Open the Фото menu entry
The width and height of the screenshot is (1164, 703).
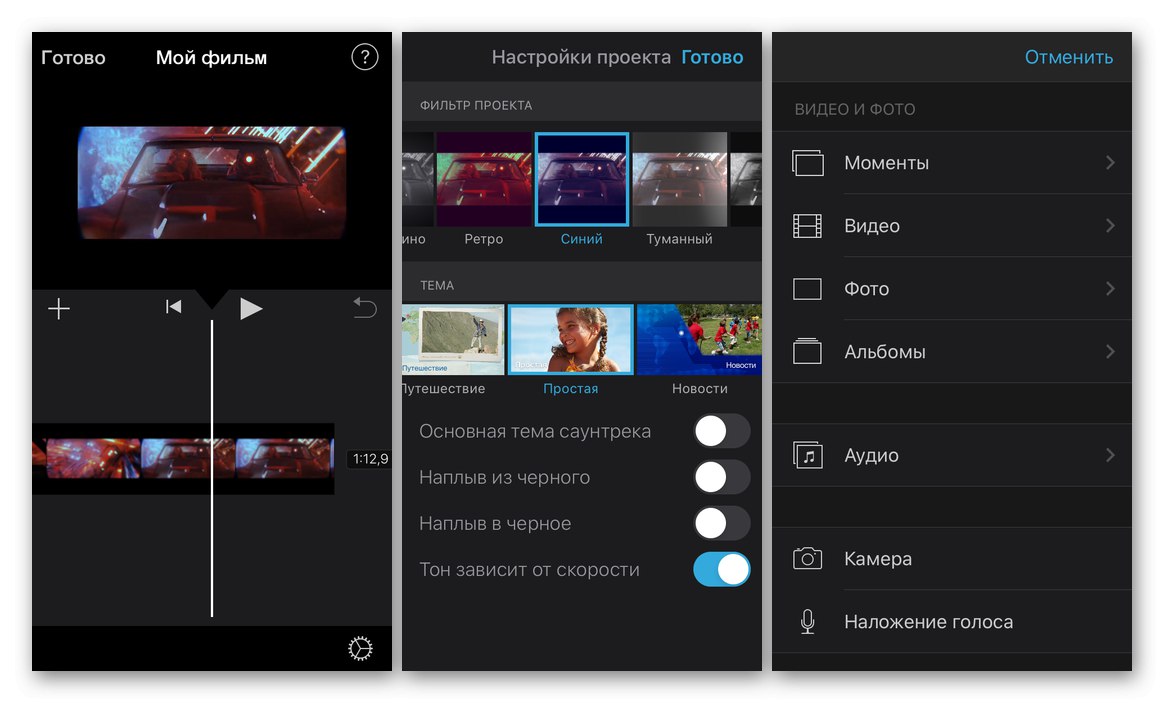coord(952,289)
